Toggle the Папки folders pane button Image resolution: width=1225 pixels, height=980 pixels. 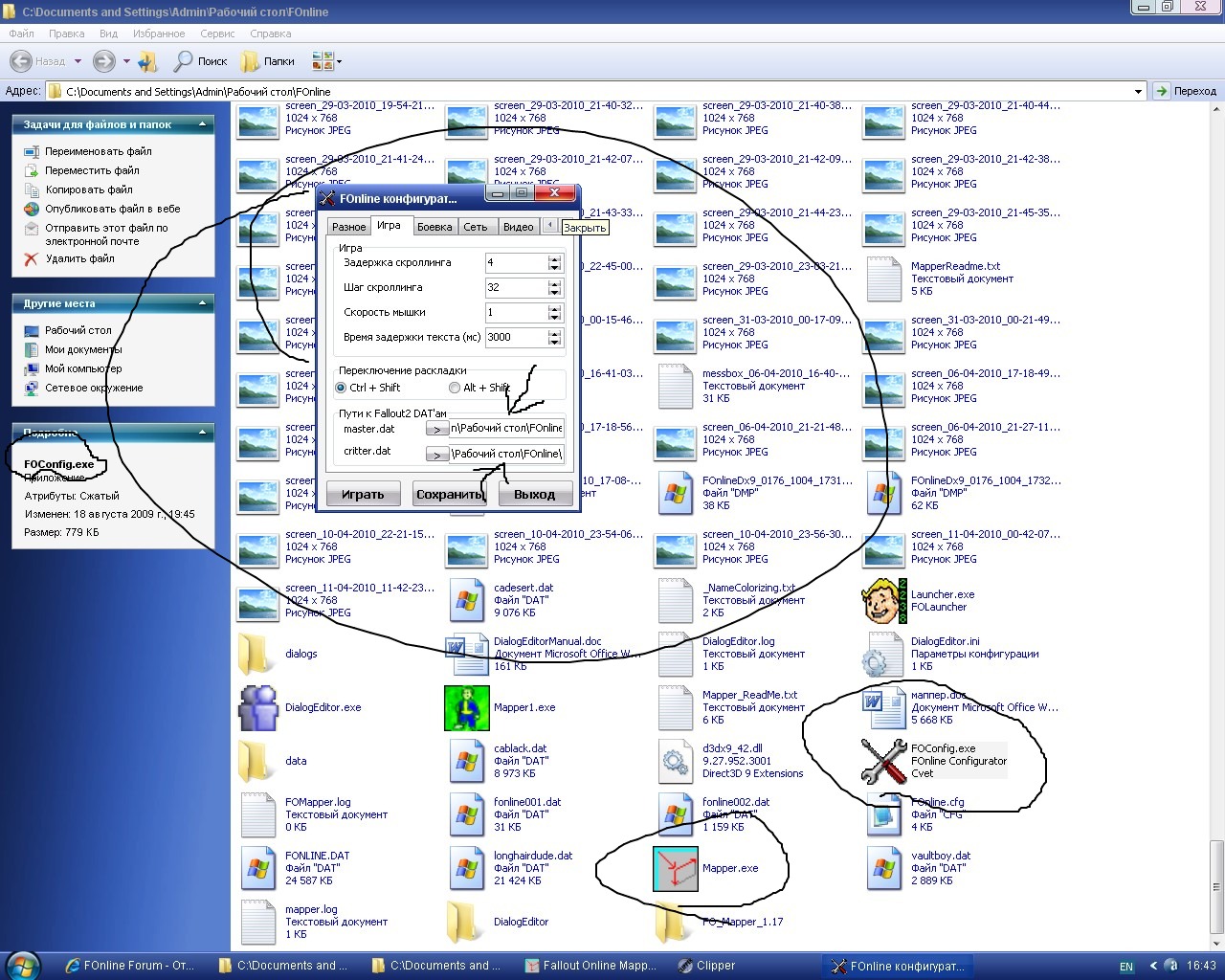click(x=267, y=61)
